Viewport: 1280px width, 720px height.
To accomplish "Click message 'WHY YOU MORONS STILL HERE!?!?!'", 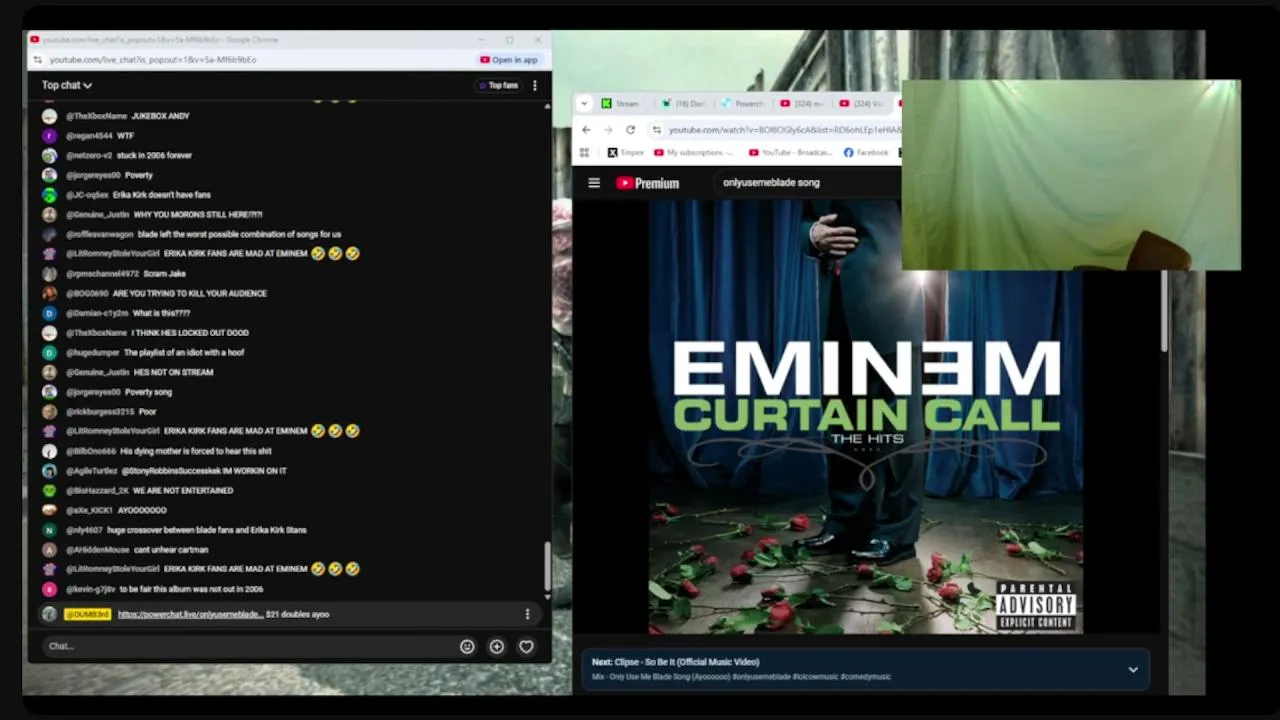I will (198, 214).
